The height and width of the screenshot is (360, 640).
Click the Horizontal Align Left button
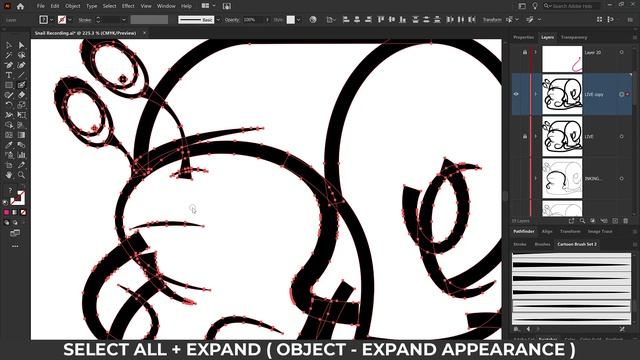(x=346, y=20)
